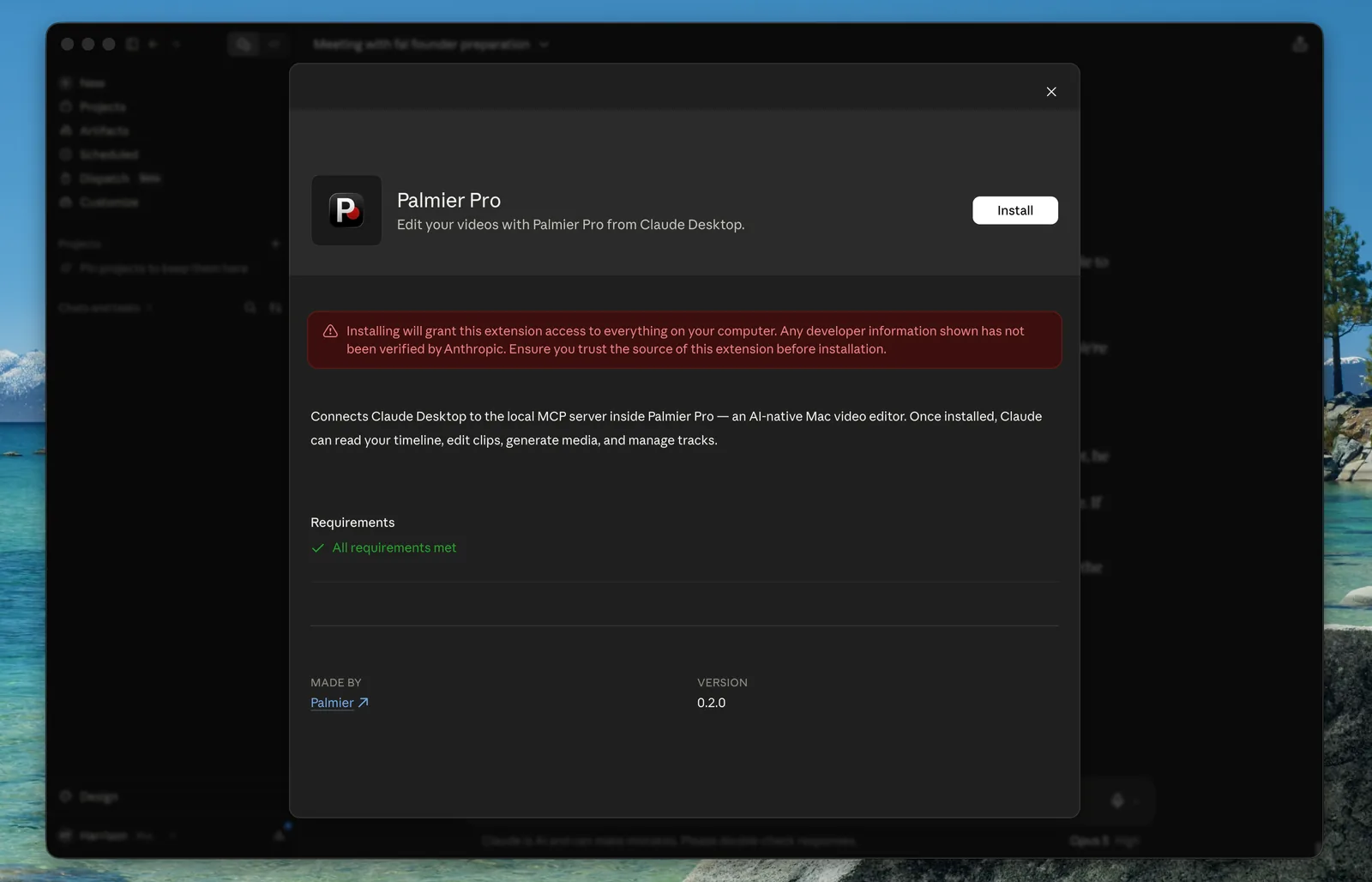Click the share icon at top right of Claude window

click(x=1300, y=44)
